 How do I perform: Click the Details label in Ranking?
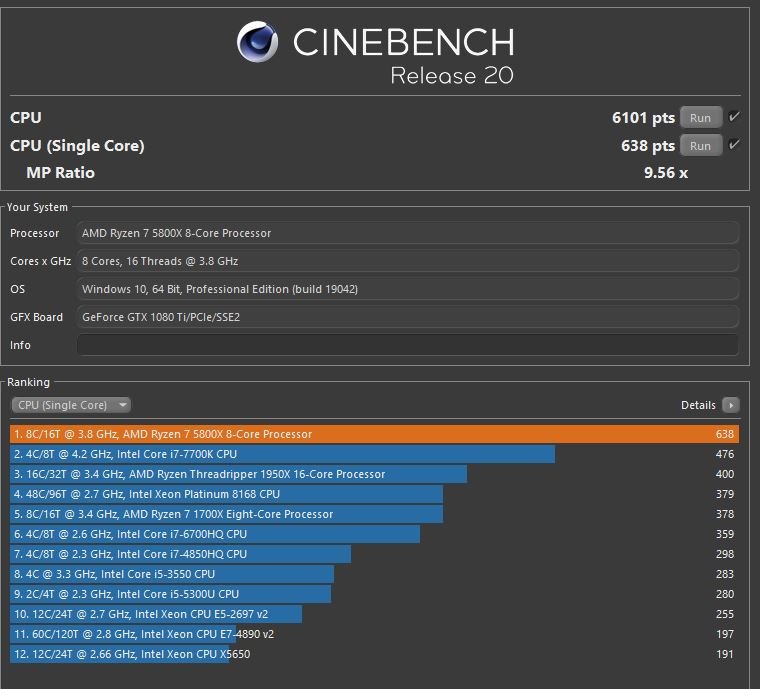pos(698,405)
